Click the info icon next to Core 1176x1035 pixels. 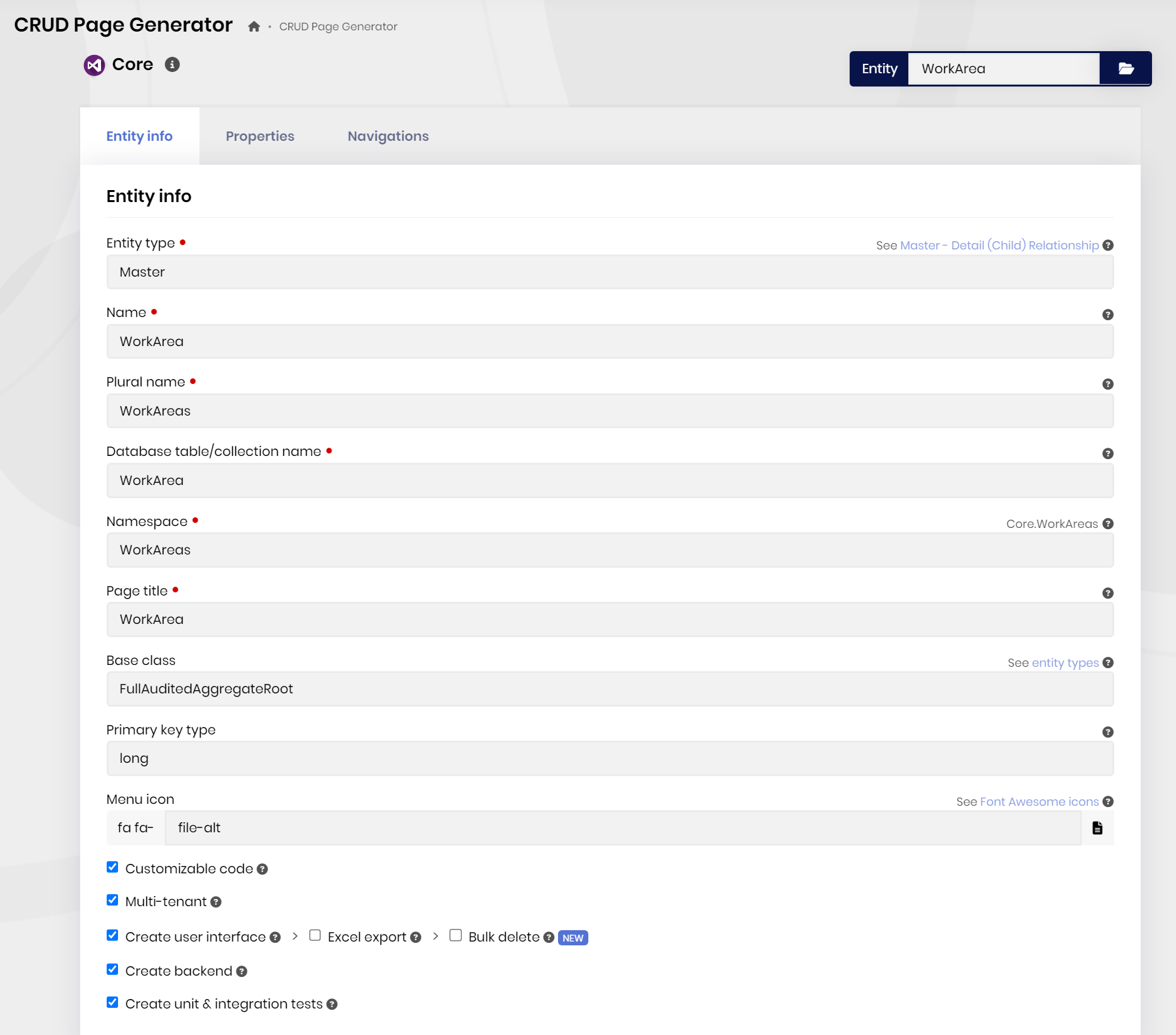pyautogui.click(x=172, y=64)
